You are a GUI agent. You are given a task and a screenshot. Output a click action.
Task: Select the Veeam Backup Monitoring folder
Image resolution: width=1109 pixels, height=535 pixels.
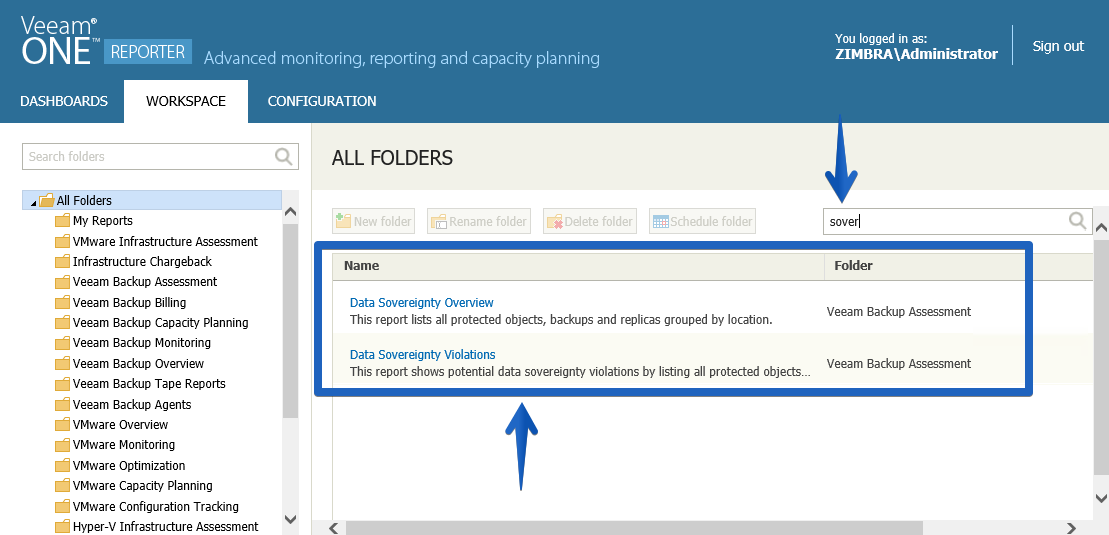pyautogui.click(x=141, y=343)
